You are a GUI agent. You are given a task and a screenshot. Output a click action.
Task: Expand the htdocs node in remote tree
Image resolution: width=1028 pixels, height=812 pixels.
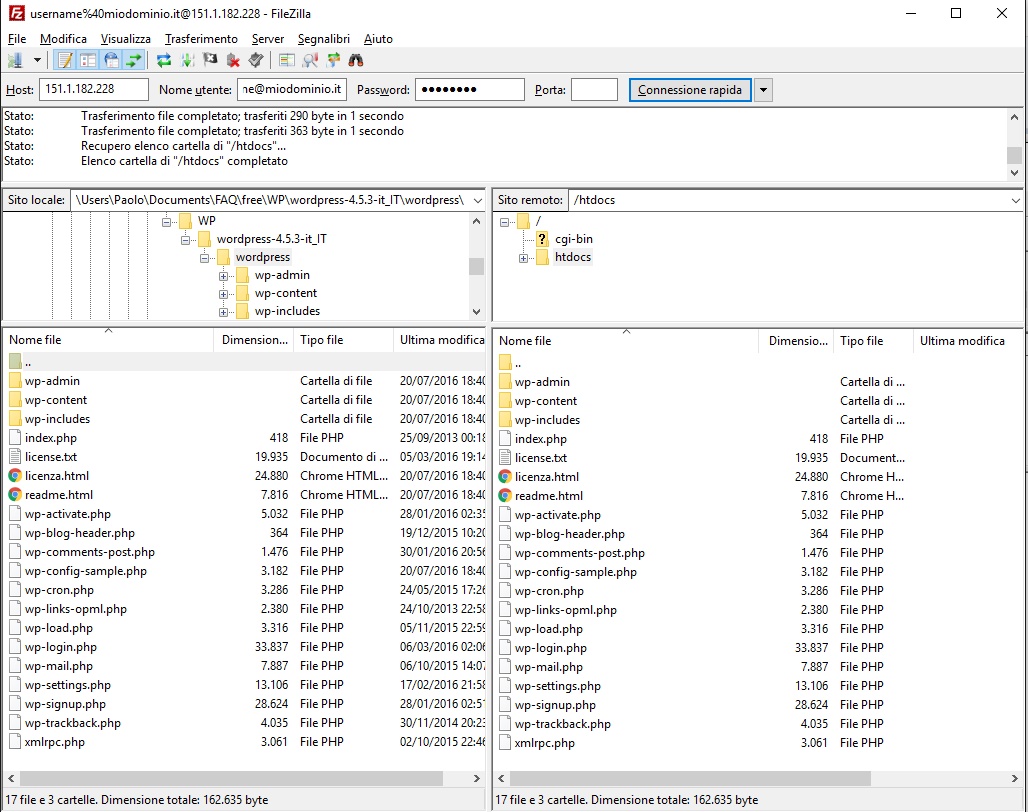pyautogui.click(x=523, y=258)
